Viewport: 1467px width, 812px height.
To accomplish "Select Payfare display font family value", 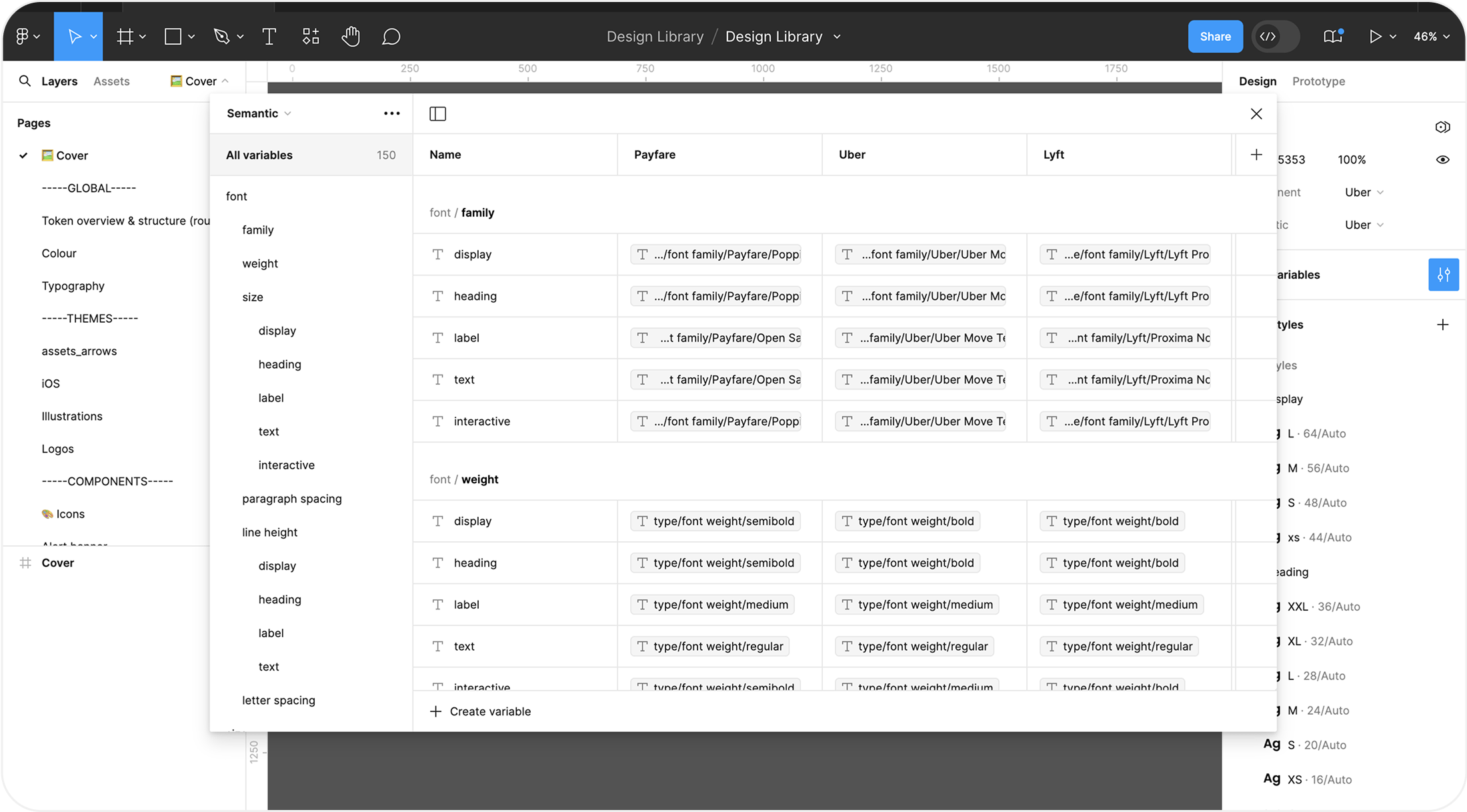I will [716, 255].
